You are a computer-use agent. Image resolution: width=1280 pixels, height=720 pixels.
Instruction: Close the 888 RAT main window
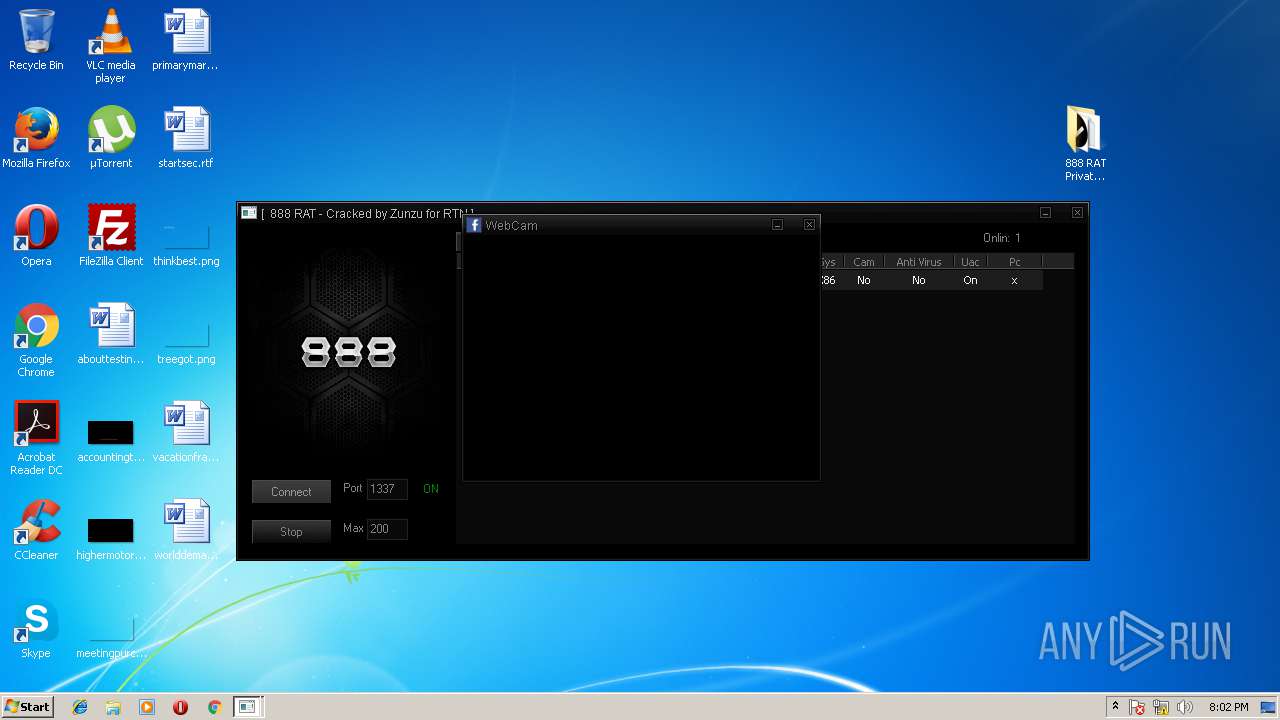[1077, 213]
